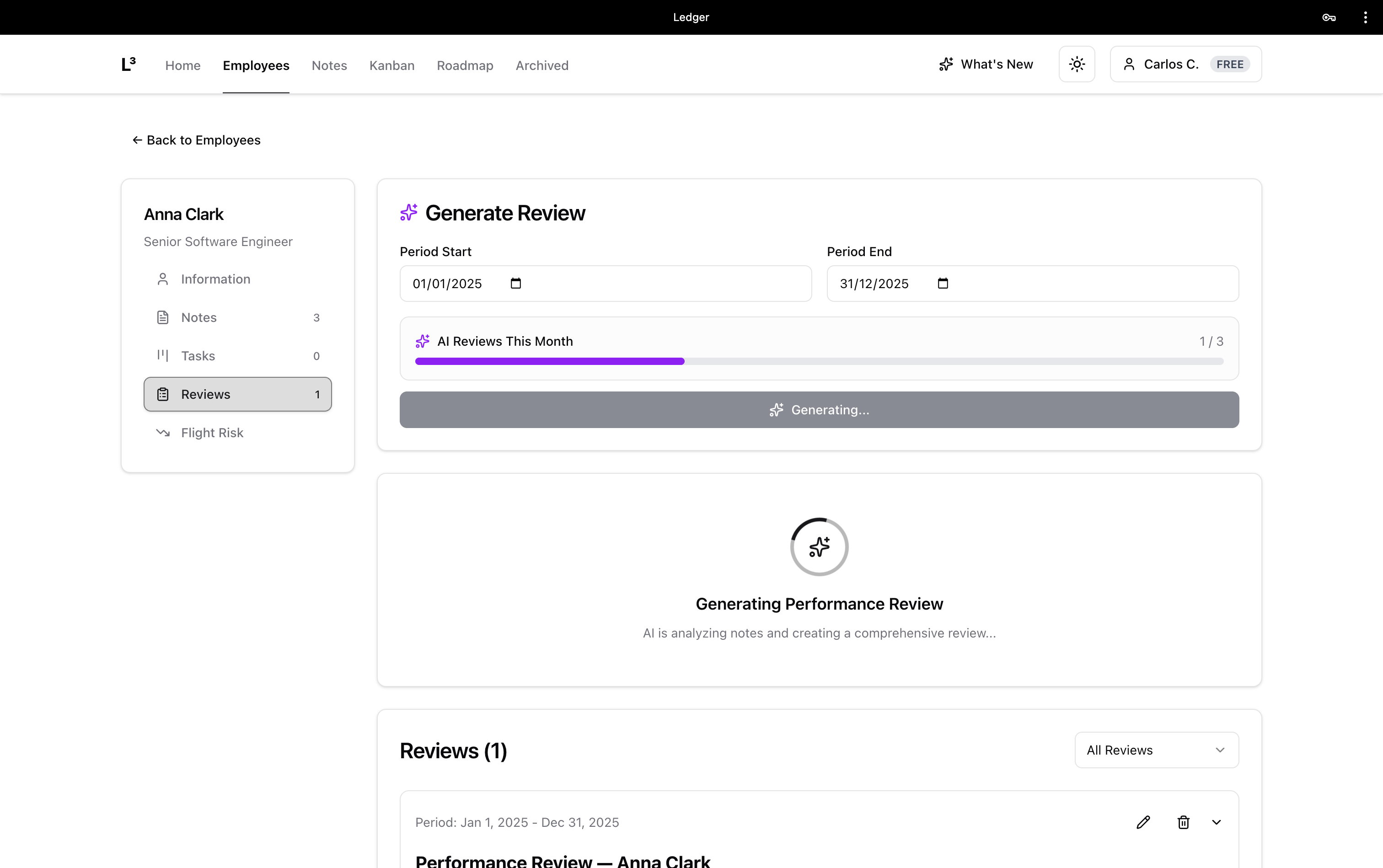The height and width of the screenshot is (868, 1383).
Task: Click the AI Reviews This Month progress bar
Action: 819,361
